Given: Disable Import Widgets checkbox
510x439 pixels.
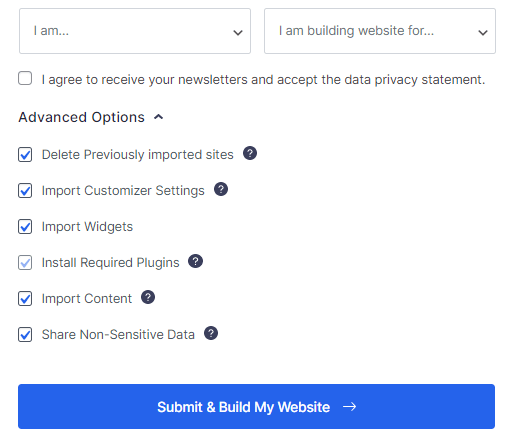Looking at the screenshot, I should click(25, 227).
